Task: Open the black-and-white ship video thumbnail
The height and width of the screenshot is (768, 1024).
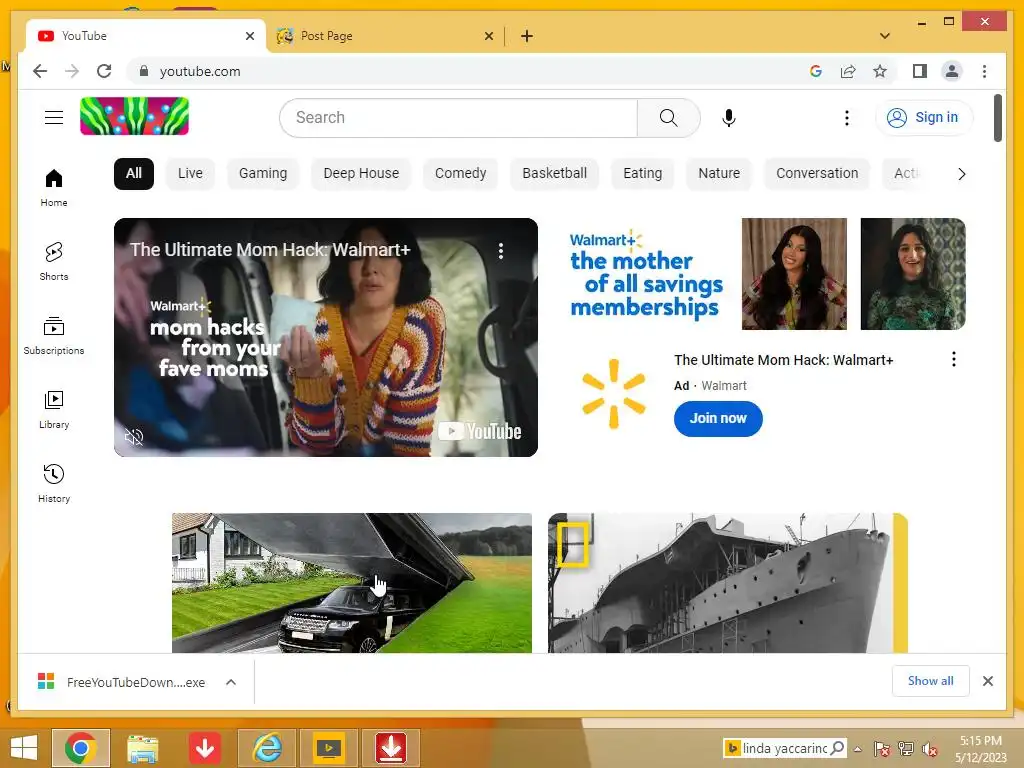Action: [x=728, y=583]
